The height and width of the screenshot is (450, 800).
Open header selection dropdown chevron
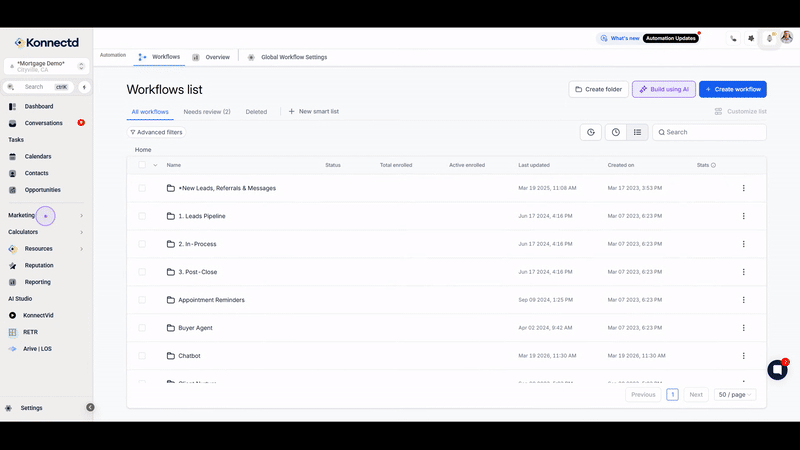155,165
